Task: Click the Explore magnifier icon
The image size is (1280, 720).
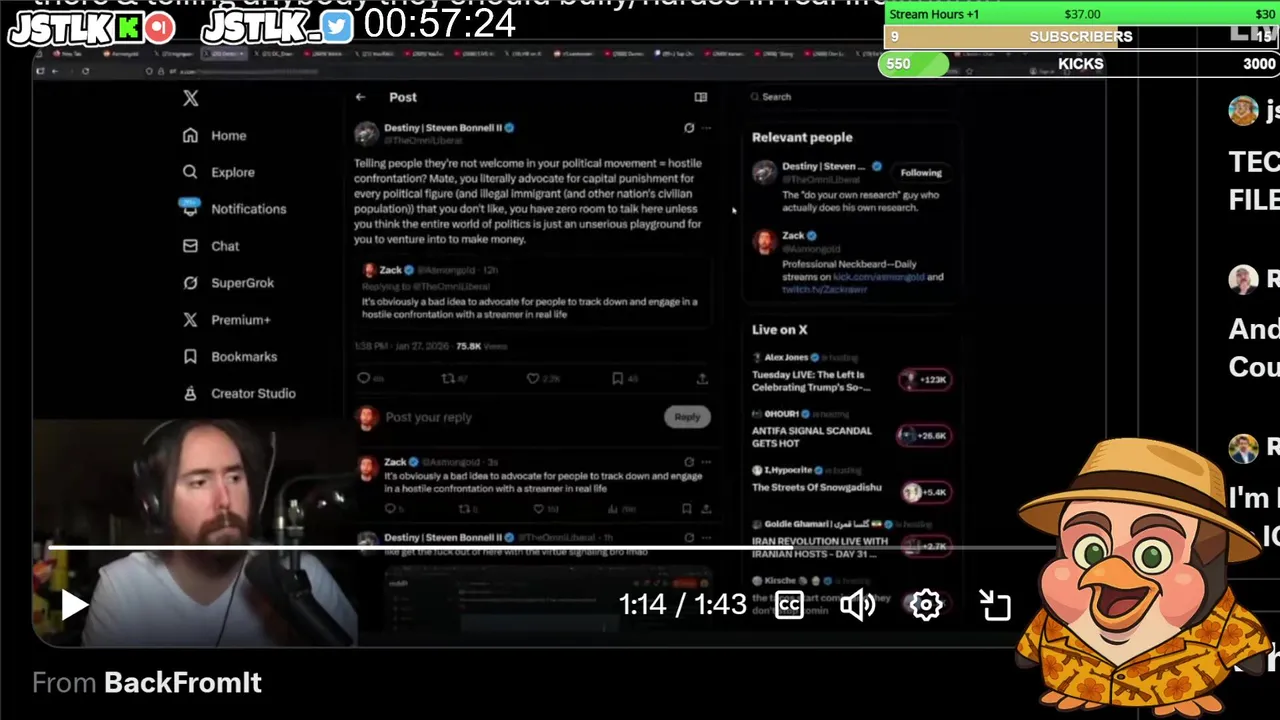Action: tap(190, 172)
